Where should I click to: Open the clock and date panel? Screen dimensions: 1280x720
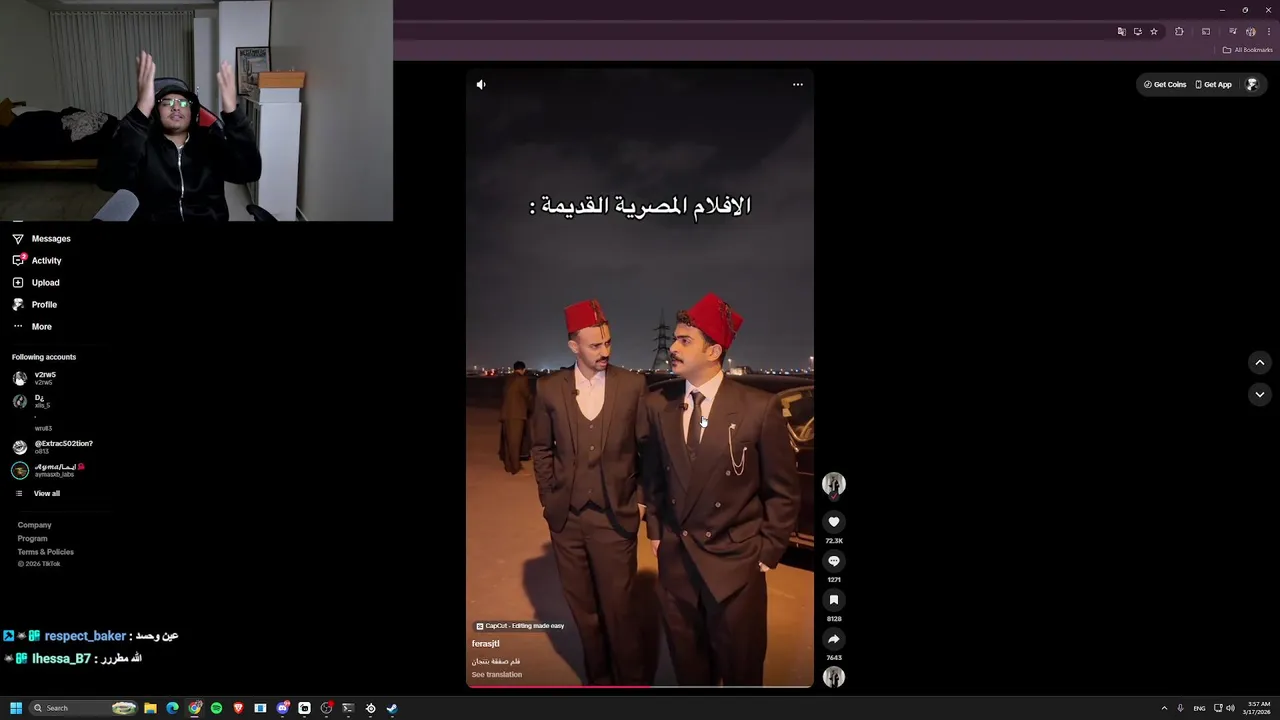coord(1258,708)
